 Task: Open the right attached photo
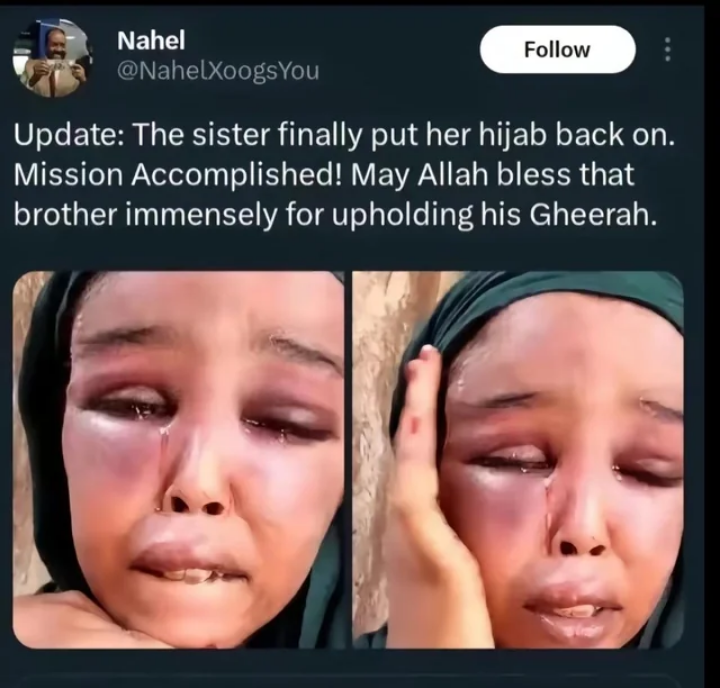pyautogui.click(x=518, y=460)
